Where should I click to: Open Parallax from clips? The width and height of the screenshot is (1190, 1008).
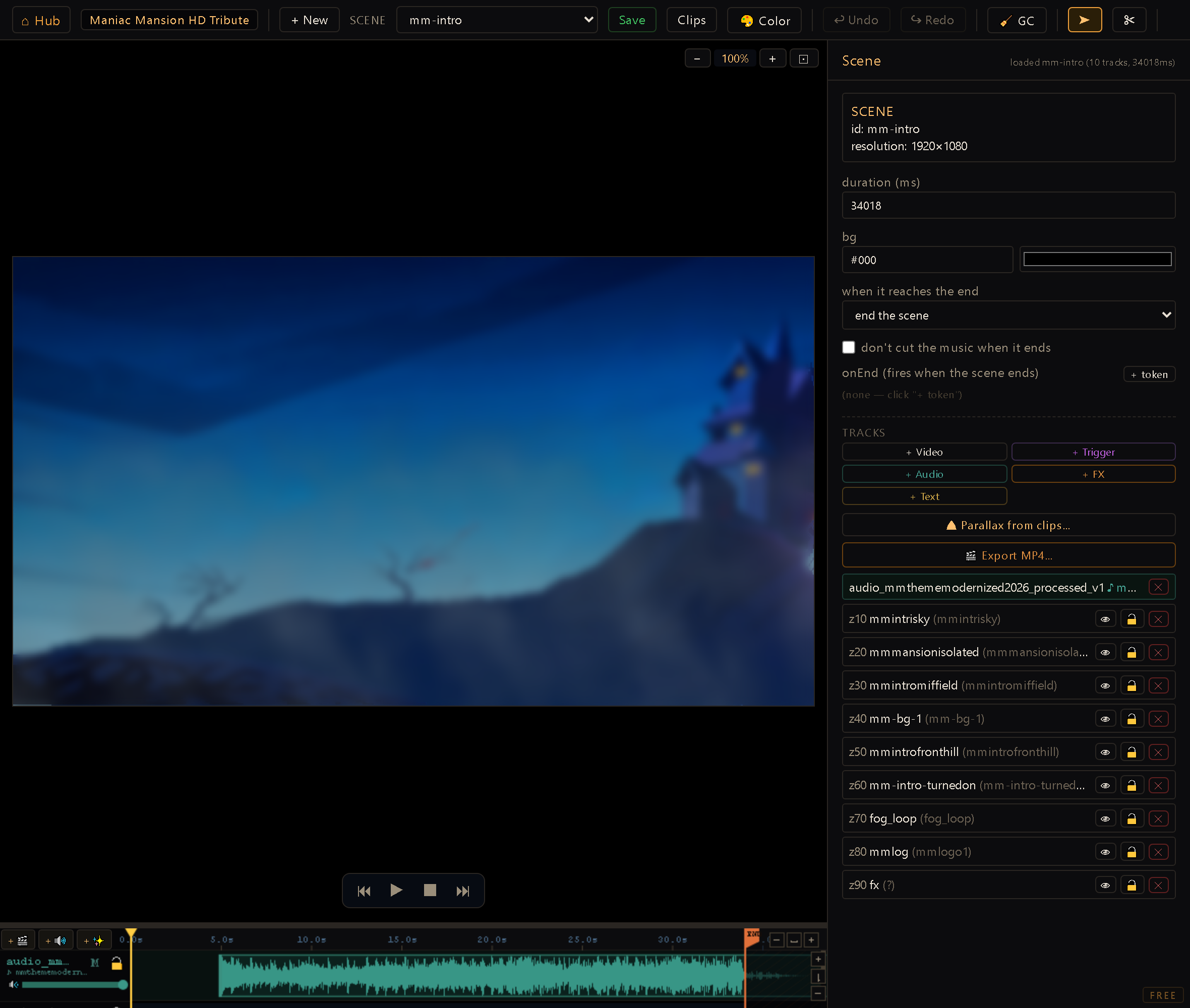point(1008,525)
